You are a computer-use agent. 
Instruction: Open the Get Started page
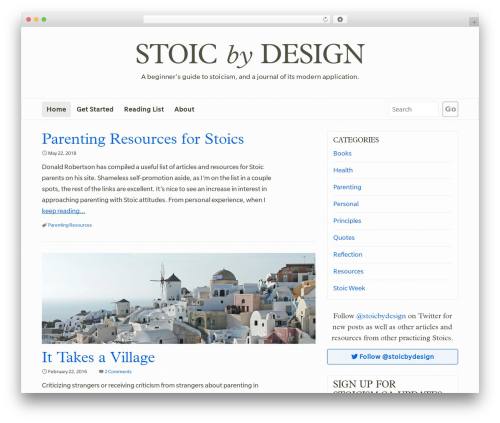[95, 109]
